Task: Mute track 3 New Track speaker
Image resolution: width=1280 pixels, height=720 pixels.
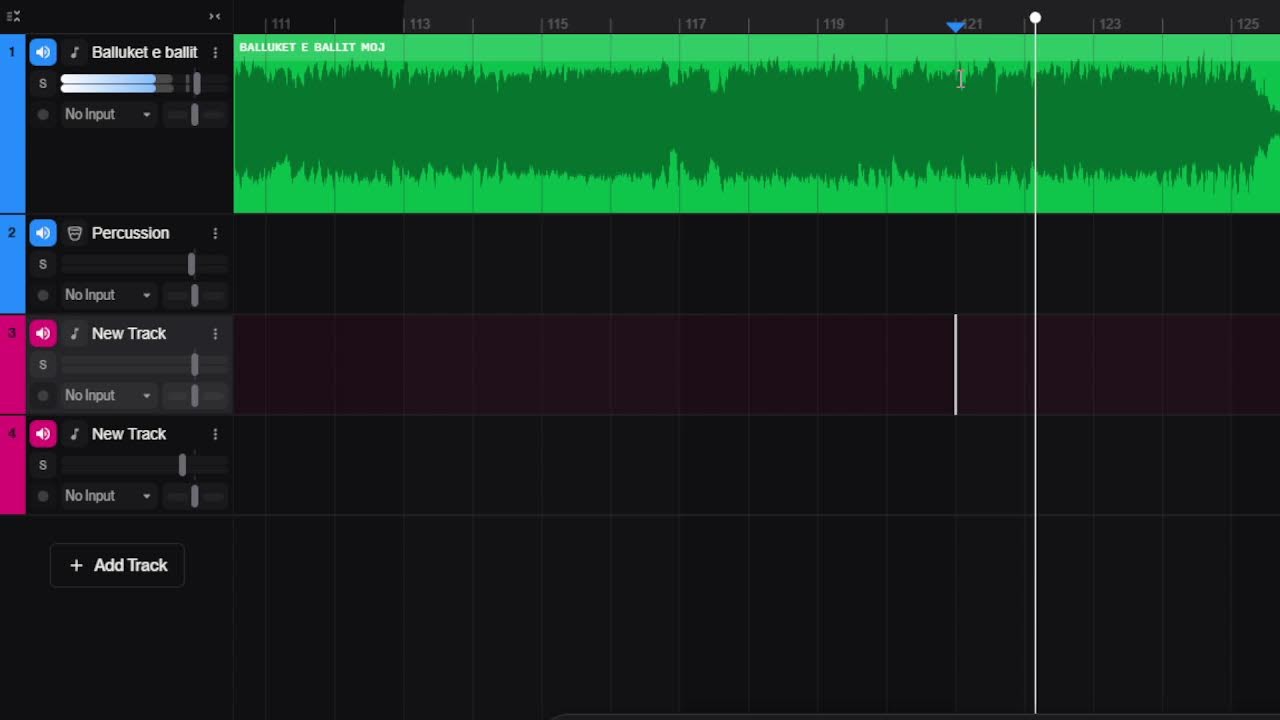Action: (x=43, y=333)
